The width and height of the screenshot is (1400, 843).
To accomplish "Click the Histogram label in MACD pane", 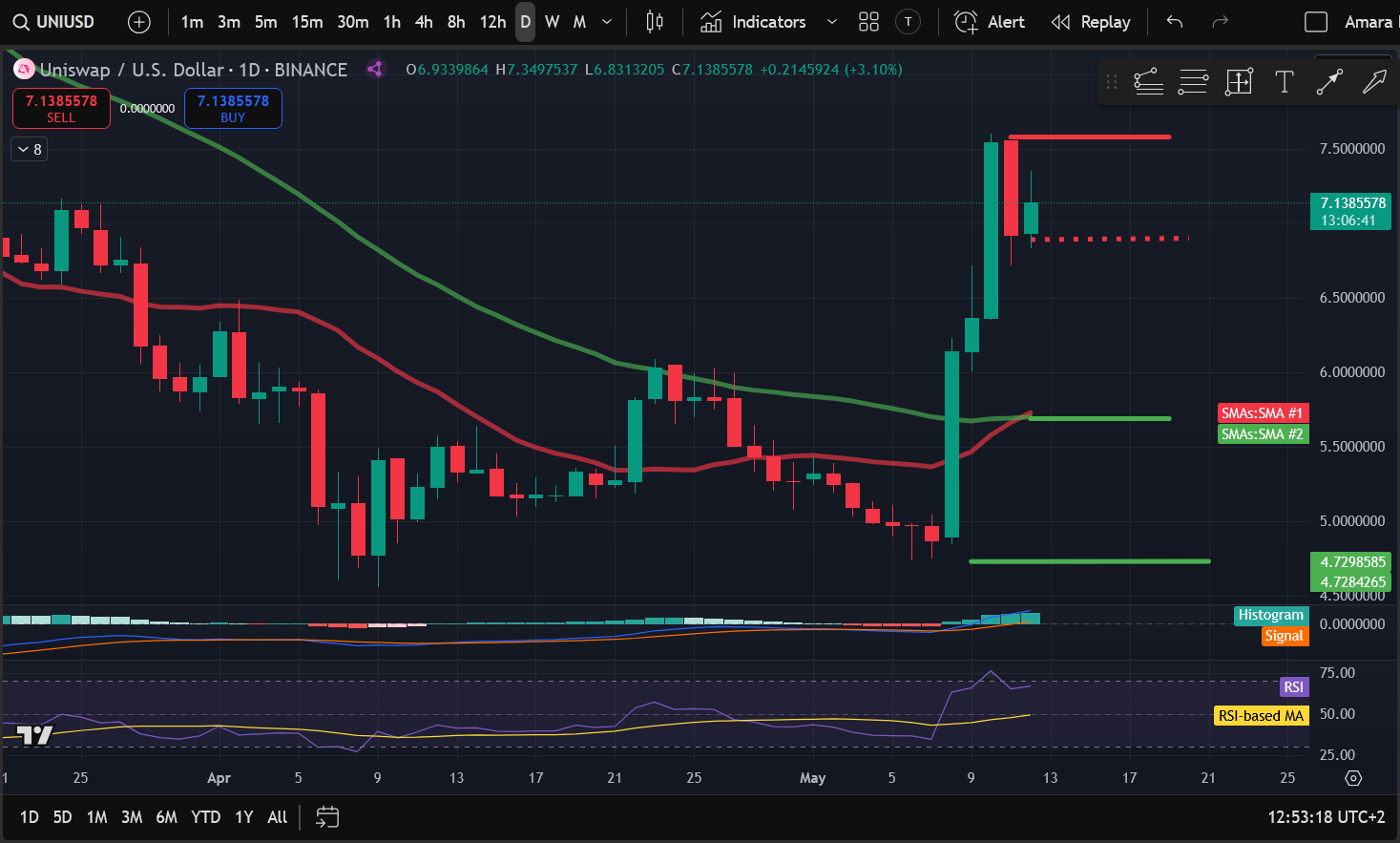I will pyautogui.click(x=1271, y=615).
